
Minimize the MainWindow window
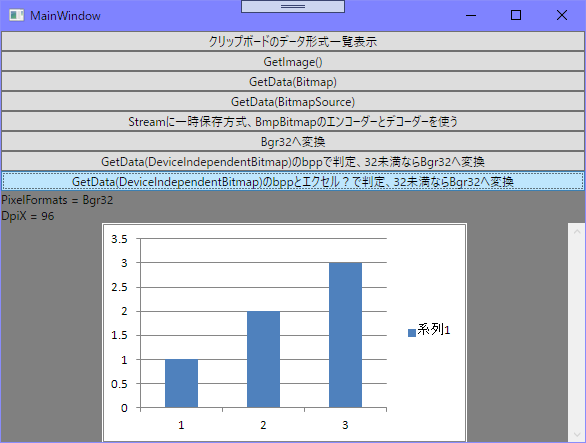[471, 15]
